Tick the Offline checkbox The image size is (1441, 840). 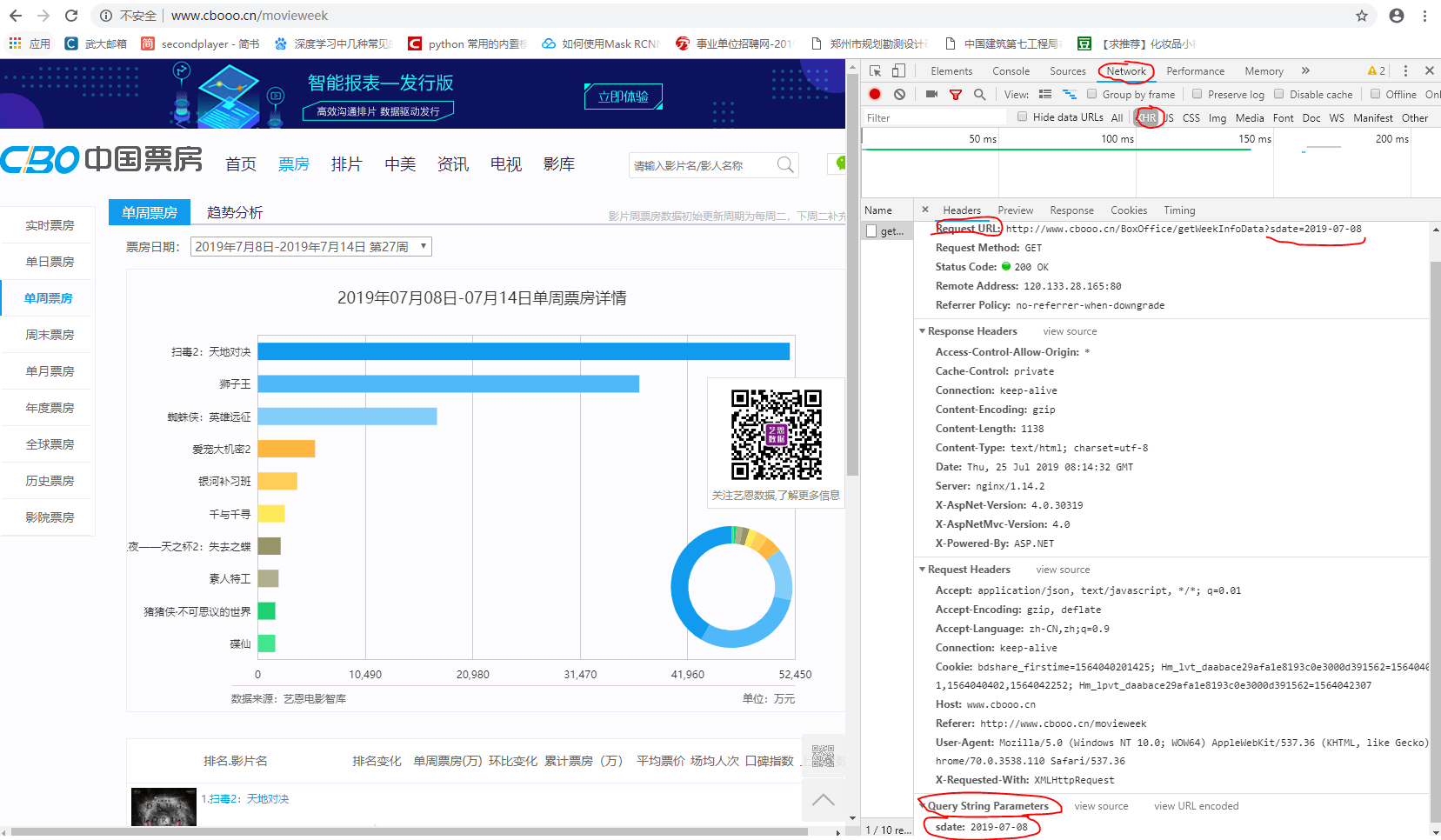[x=1376, y=94]
